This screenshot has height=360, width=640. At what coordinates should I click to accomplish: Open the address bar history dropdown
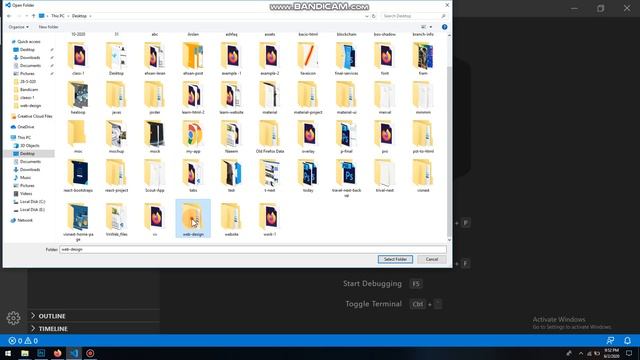[367, 16]
